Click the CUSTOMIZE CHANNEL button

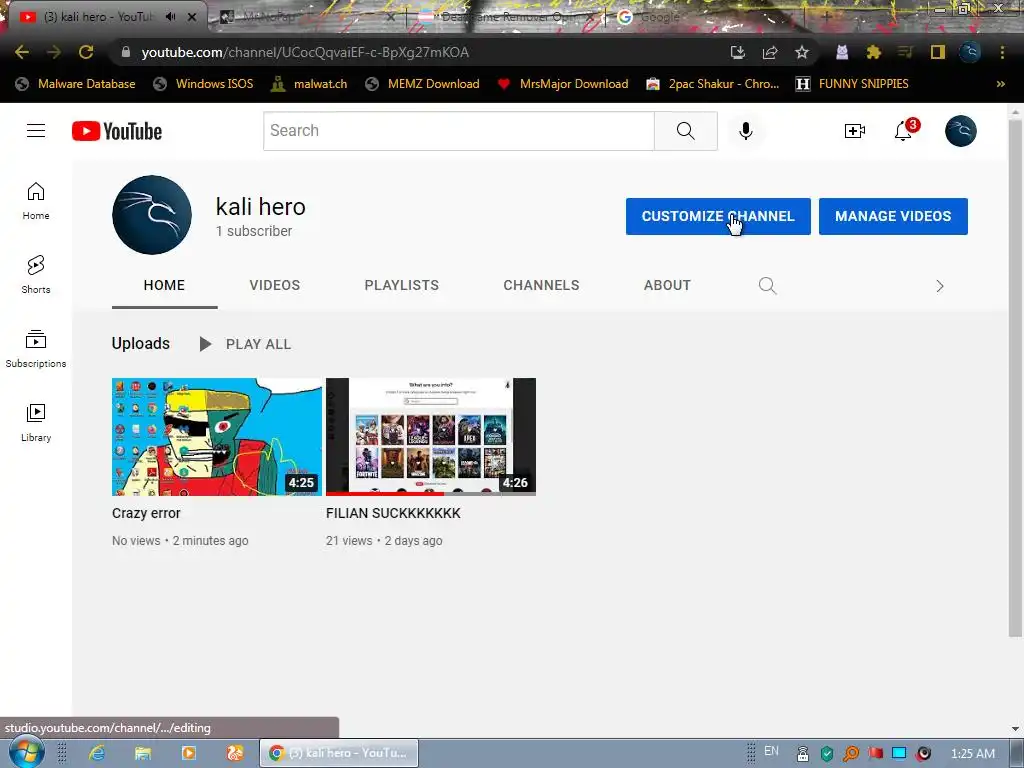[x=718, y=216]
